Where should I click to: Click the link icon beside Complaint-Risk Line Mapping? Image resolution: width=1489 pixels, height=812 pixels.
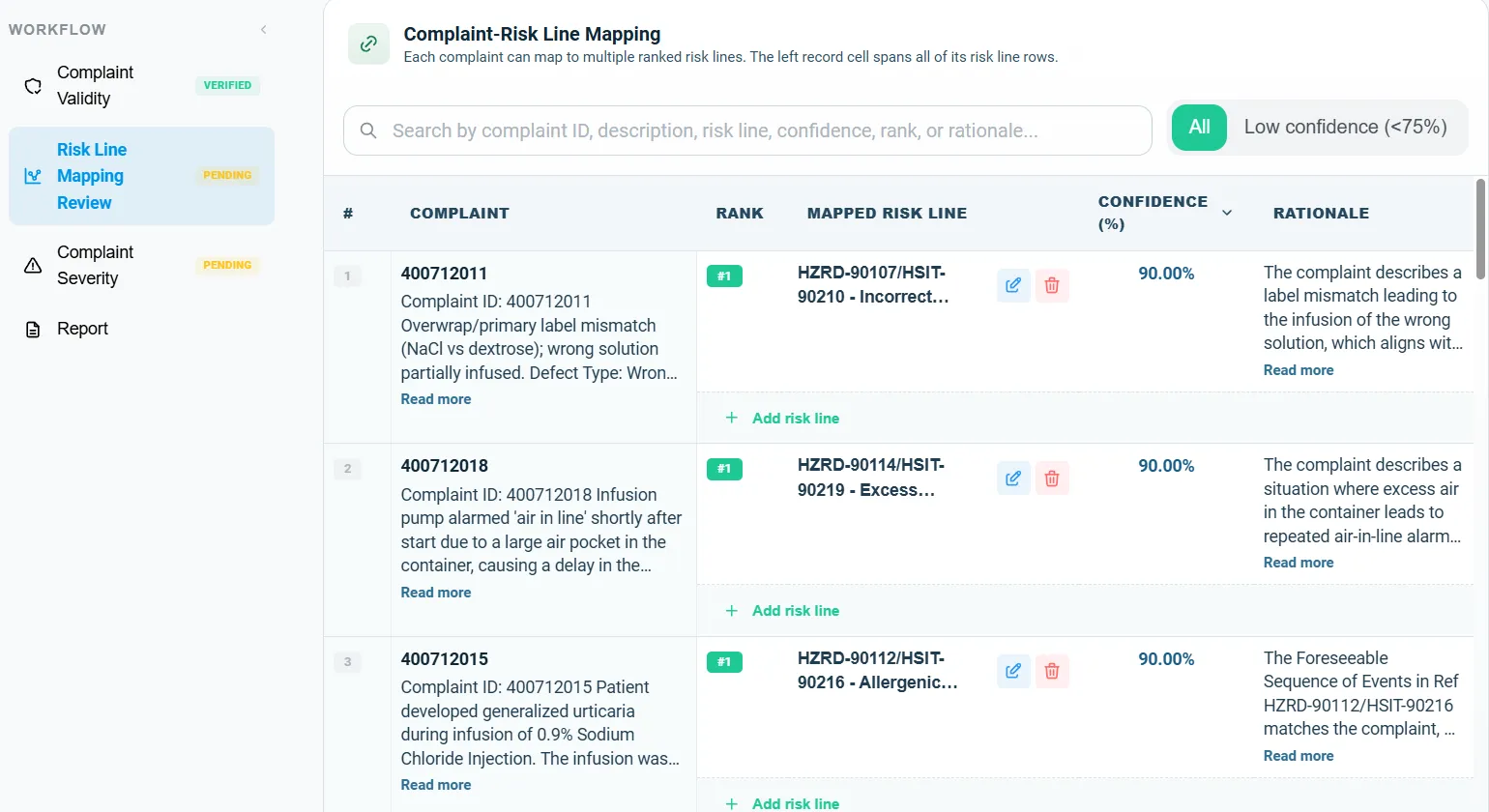(368, 43)
